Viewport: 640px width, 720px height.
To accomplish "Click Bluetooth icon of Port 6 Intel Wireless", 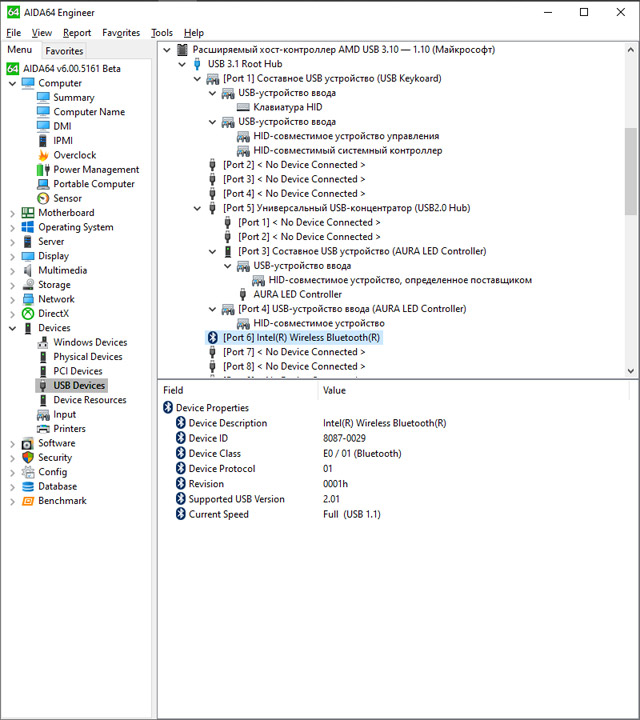I will tap(213, 338).
